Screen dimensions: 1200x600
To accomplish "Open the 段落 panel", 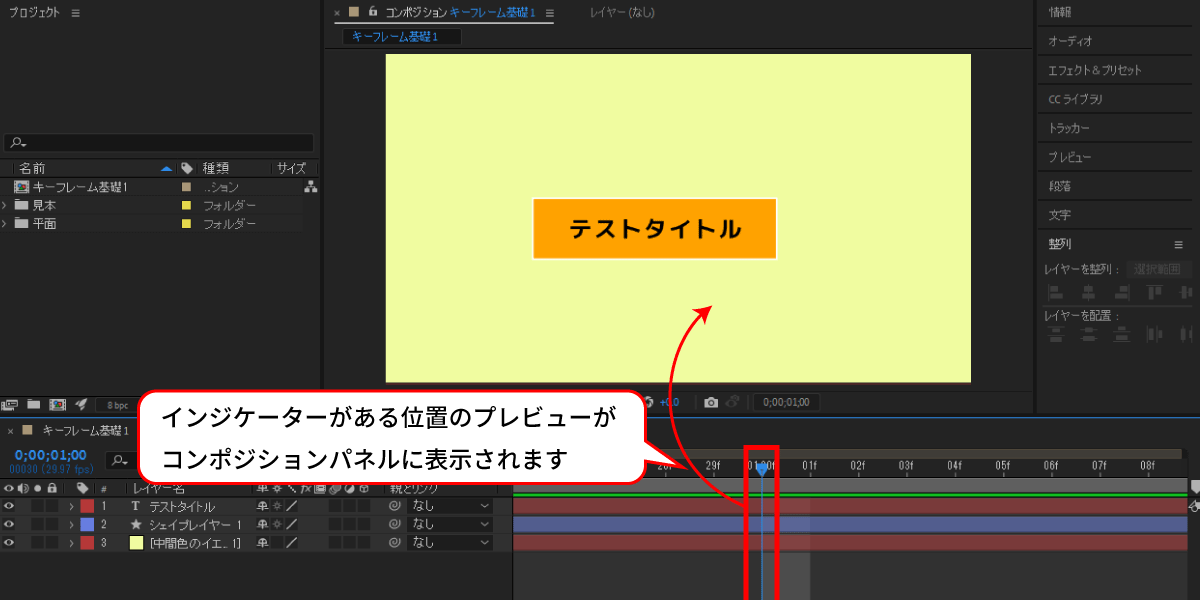I will pyautogui.click(x=1060, y=186).
